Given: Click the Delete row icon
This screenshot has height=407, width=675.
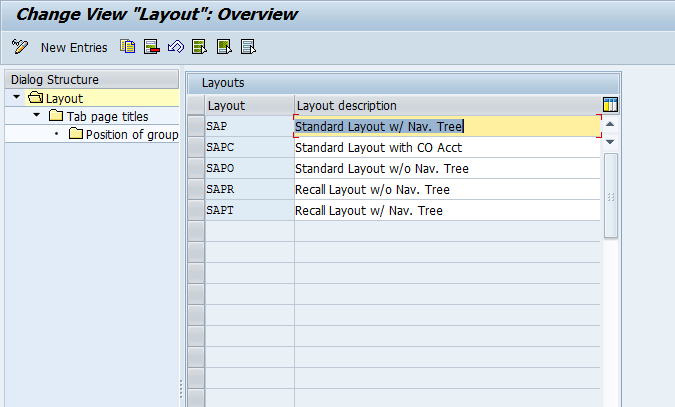Looking at the screenshot, I should click(x=152, y=47).
